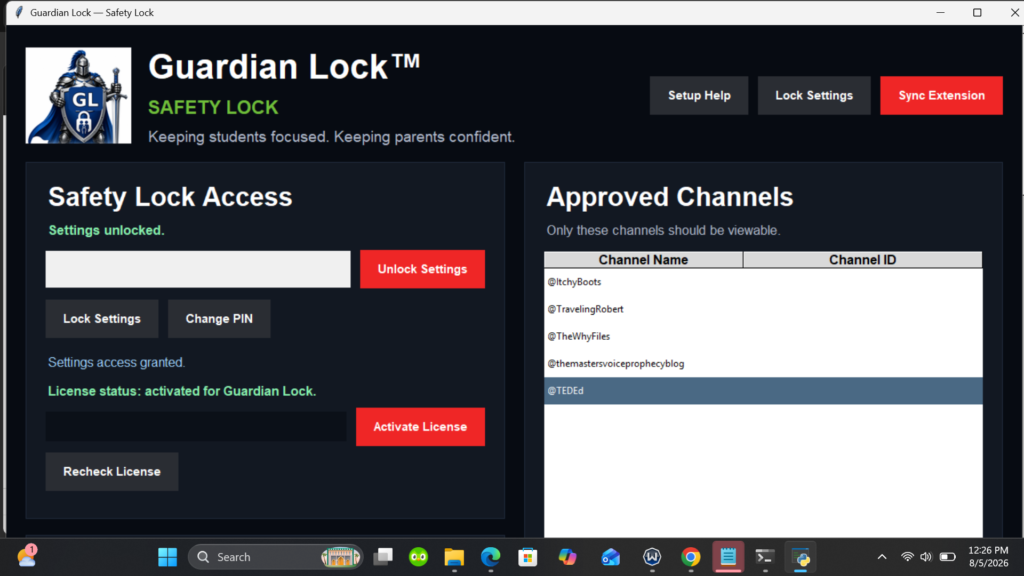The height and width of the screenshot is (576, 1024).
Task: Click Lock Settings button in the header
Action: click(x=814, y=95)
